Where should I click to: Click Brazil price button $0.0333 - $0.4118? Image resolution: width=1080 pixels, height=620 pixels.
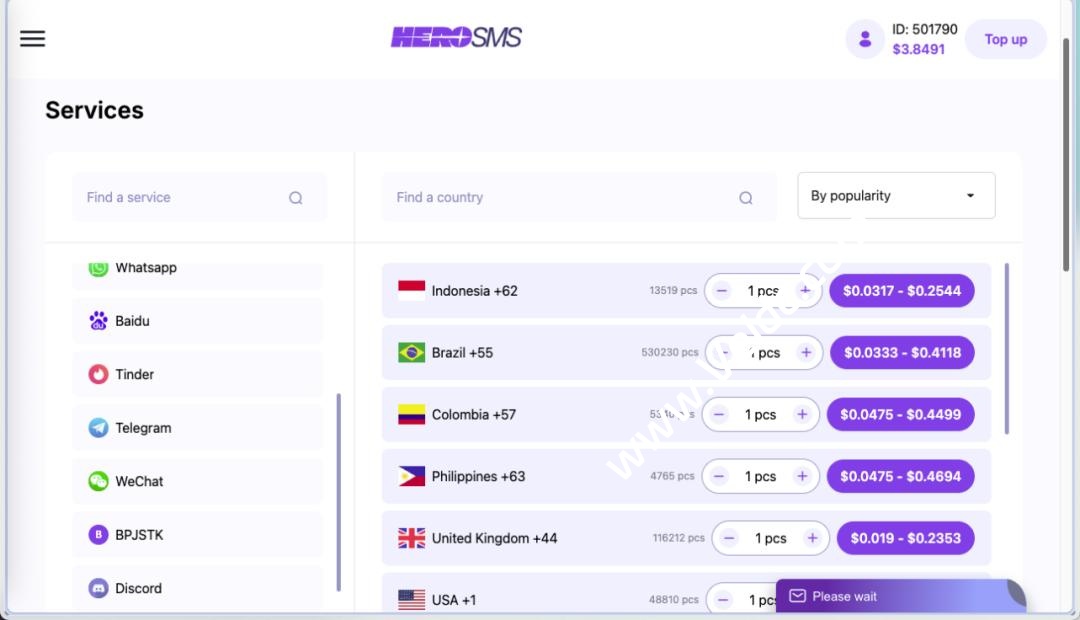coord(902,353)
